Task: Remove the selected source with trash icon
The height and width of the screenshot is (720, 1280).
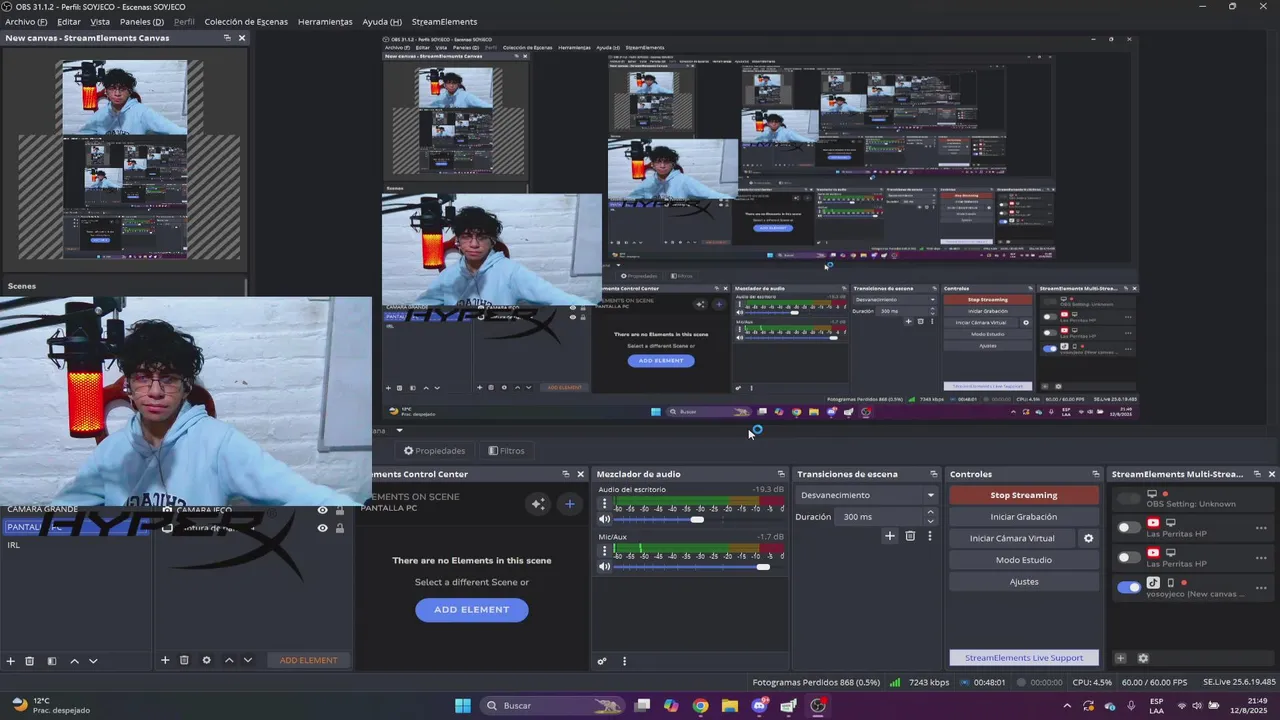Action: (x=184, y=660)
